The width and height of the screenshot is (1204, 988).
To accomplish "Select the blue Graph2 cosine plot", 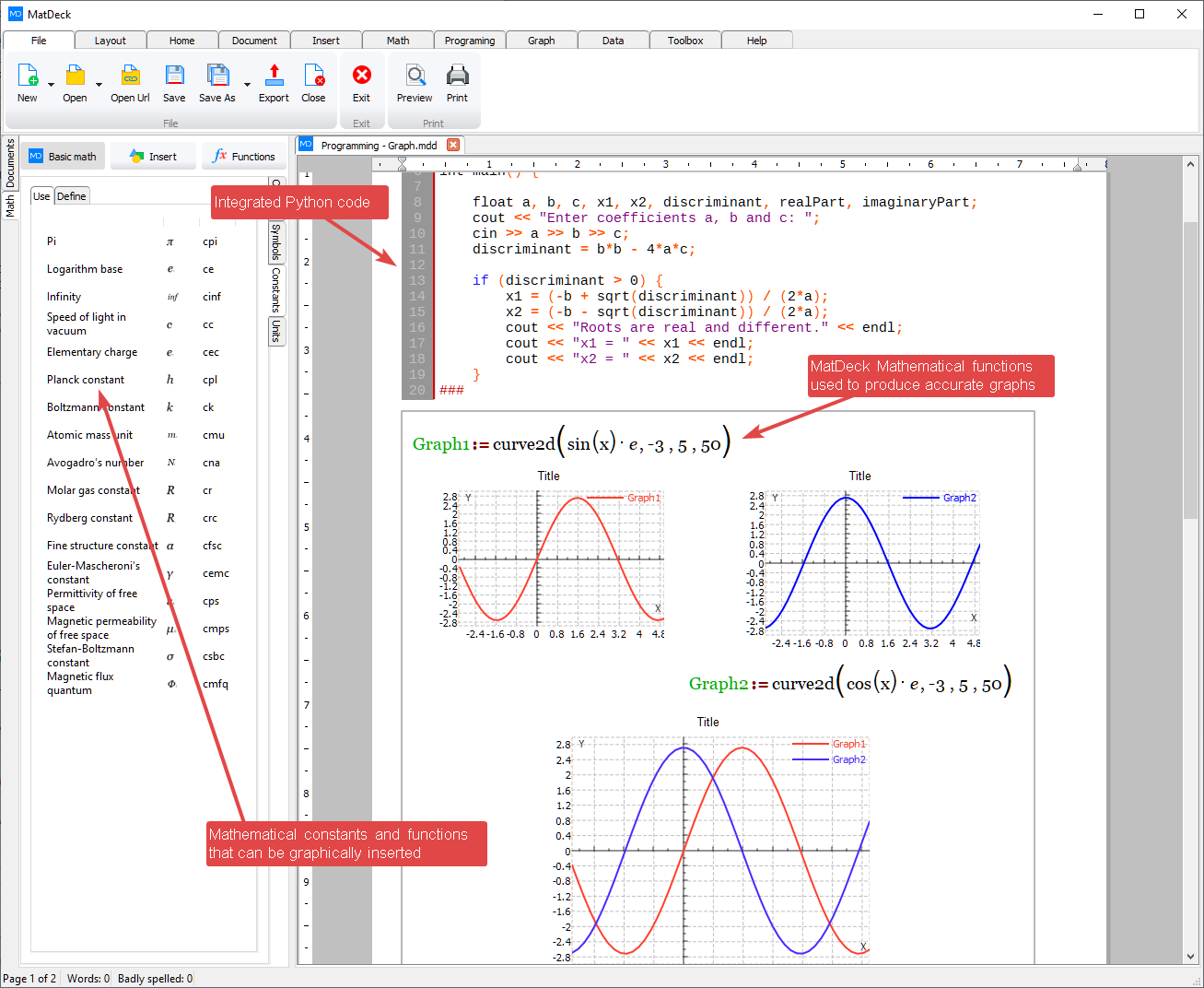I will tap(861, 558).
